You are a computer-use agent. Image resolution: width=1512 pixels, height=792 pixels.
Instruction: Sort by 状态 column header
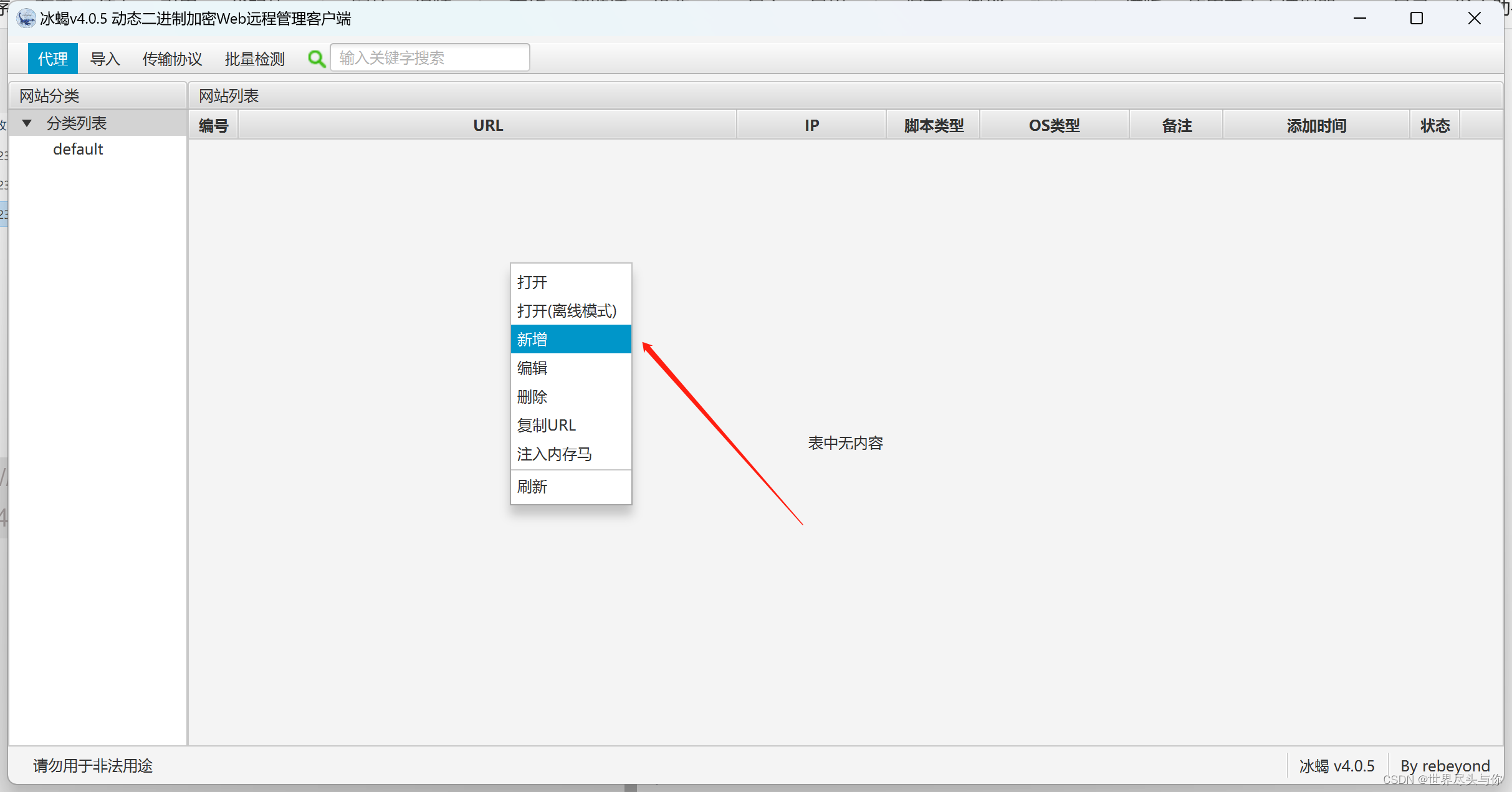point(1435,125)
